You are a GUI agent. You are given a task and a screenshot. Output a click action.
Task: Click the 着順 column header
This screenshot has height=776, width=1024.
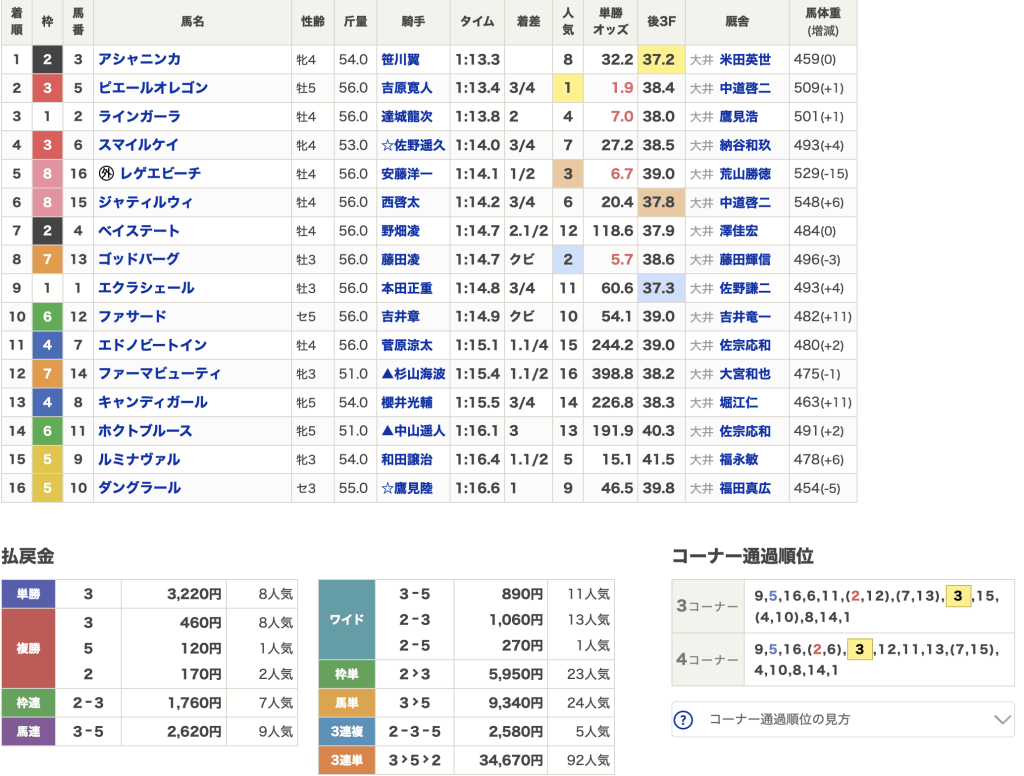(16, 22)
